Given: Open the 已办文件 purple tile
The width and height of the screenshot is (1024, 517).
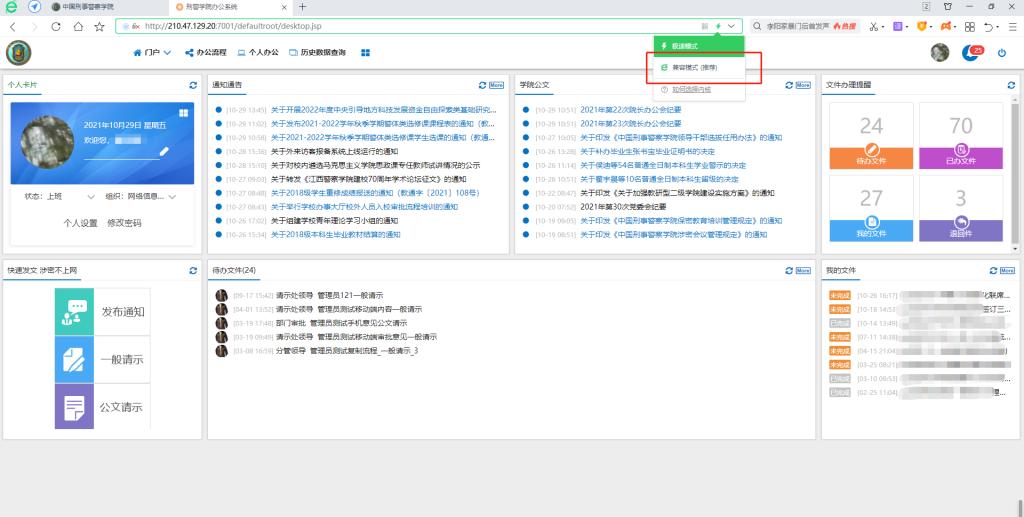Looking at the screenshot, I should point(960,136).
